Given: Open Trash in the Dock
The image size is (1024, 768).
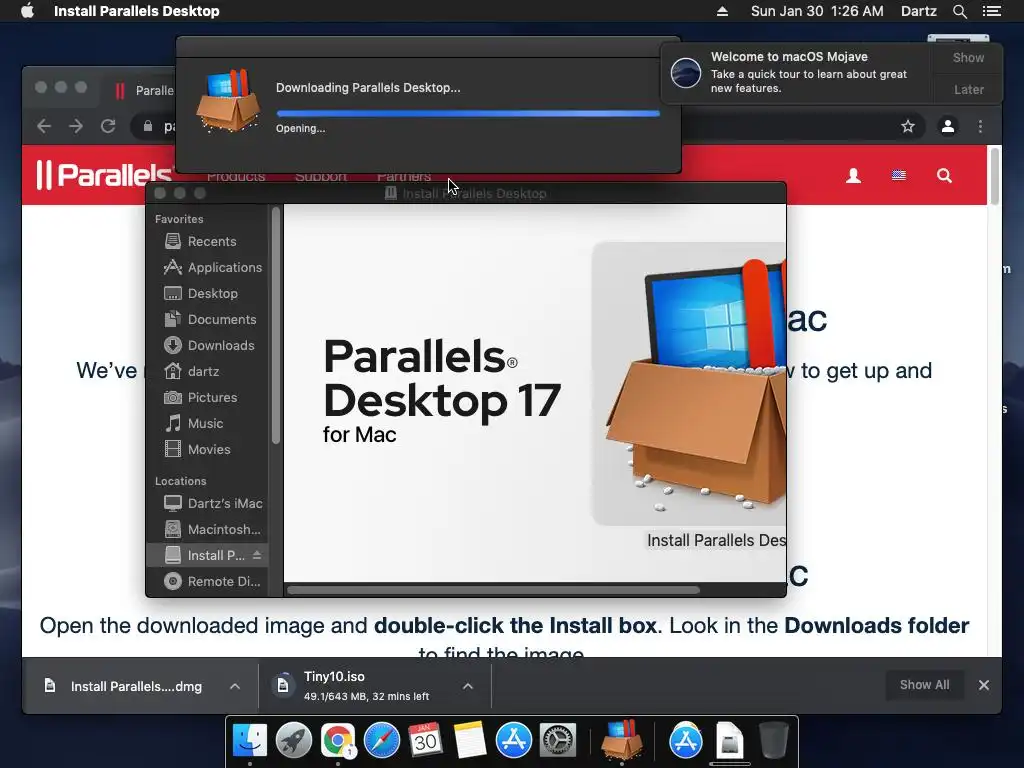Looking at the screenshot, I should pyautogui.click(x=774, y=740).
